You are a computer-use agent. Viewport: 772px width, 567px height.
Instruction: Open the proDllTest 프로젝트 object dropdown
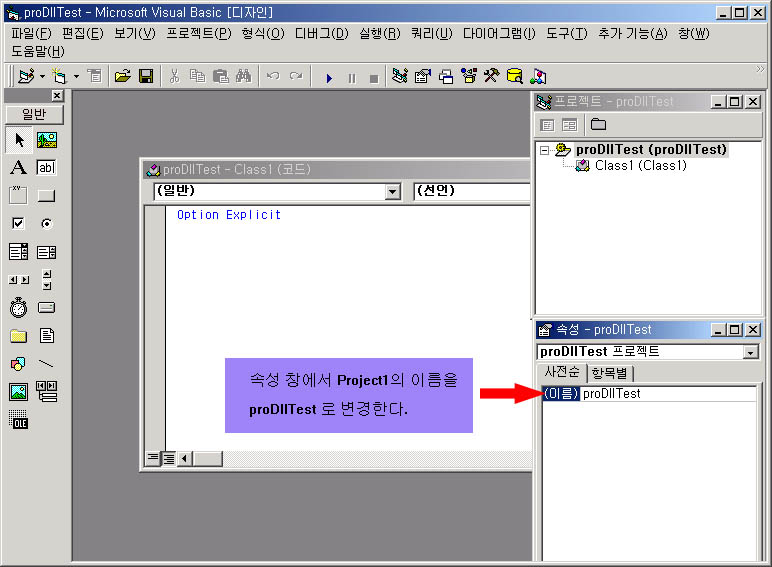pos(750,352)
